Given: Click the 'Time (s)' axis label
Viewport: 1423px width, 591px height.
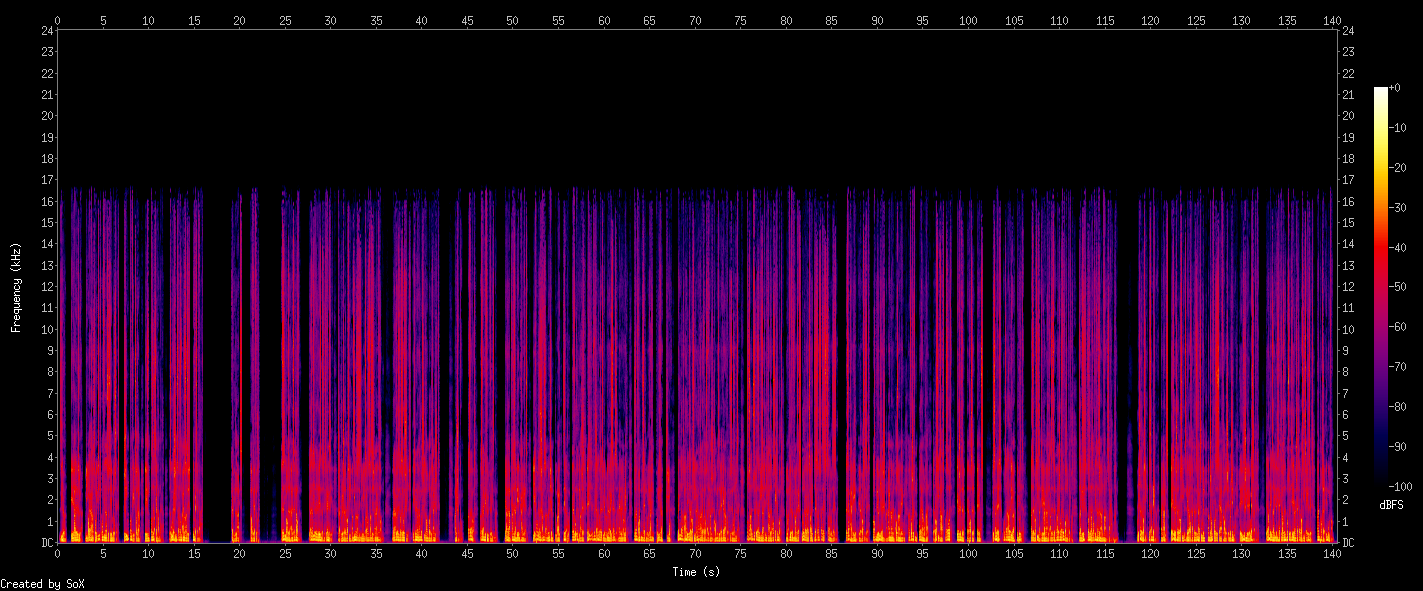Looking at the screenshot, I should 695,572.
